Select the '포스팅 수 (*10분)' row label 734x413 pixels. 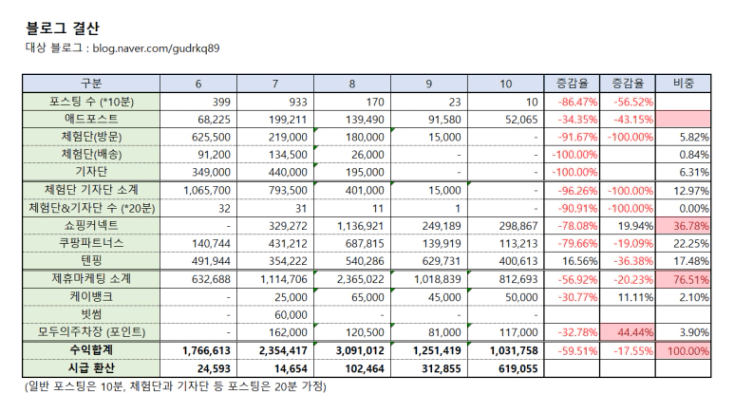pyautogui.click(x=91, y=102)
